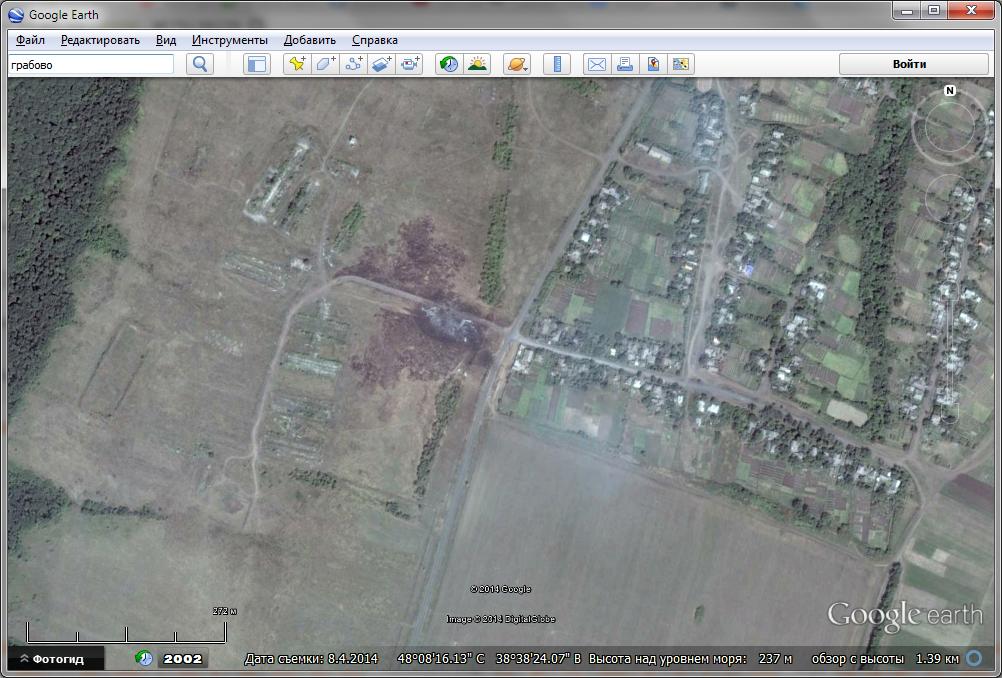This screenshot has width=1002, height=678.
Task: Click the print icon
Action: pos(625,64)
